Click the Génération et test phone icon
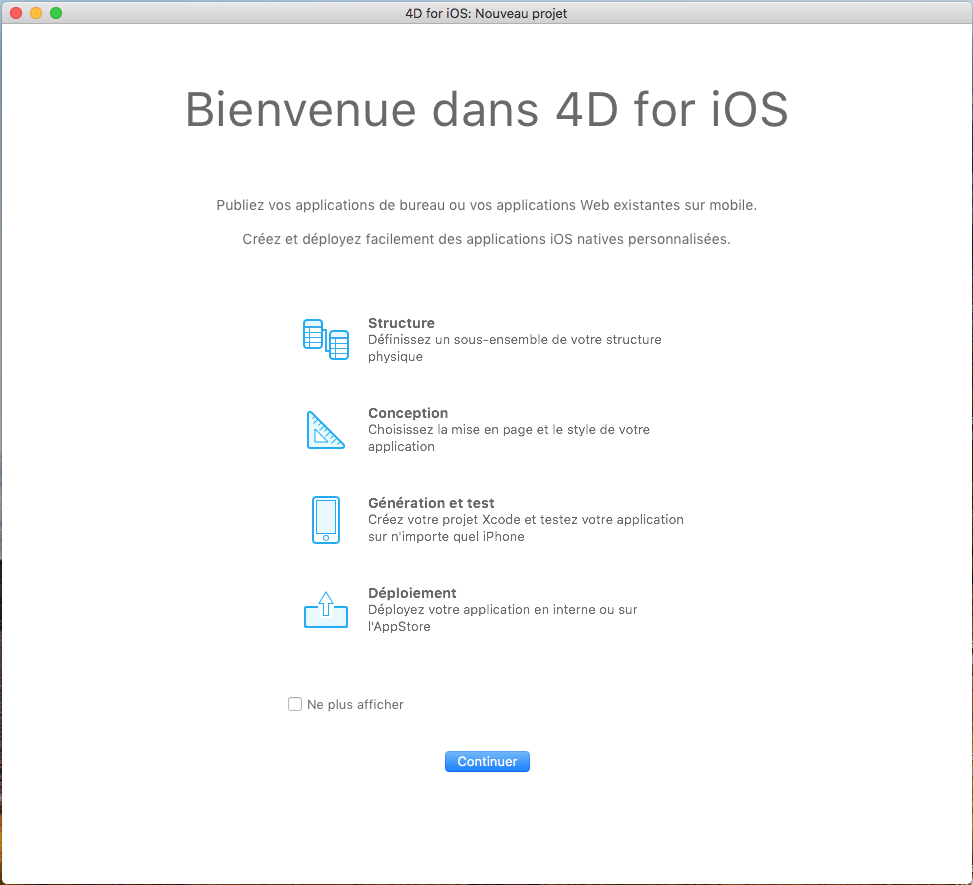This screenshot has width=973, height=885. click(325, 520)
